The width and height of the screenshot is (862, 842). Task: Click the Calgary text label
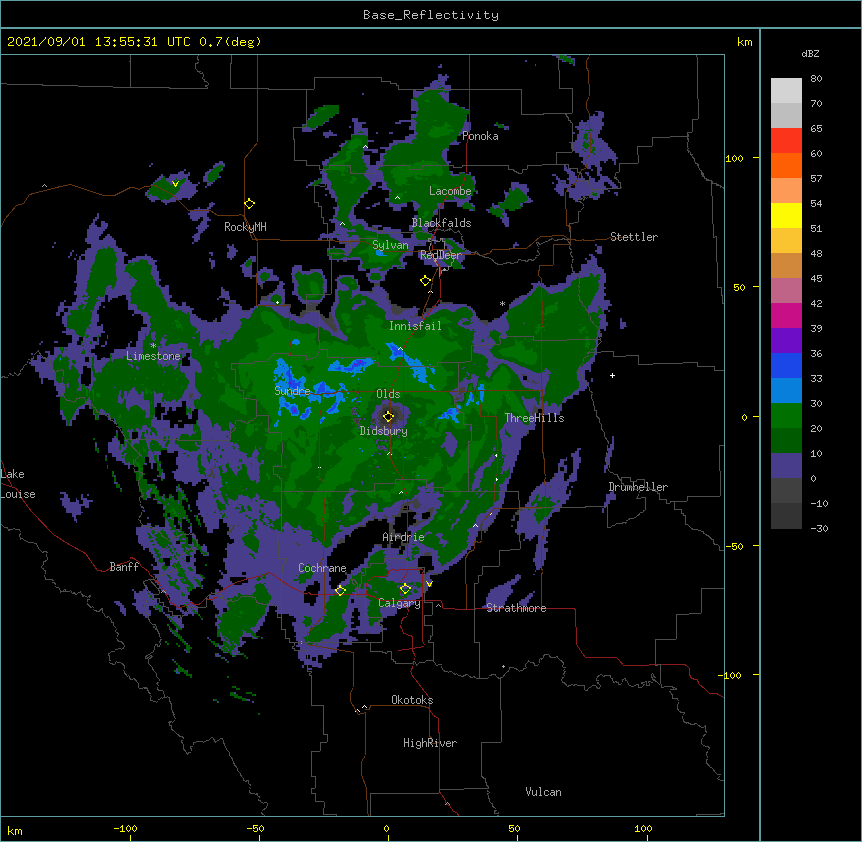coord(399,603)
